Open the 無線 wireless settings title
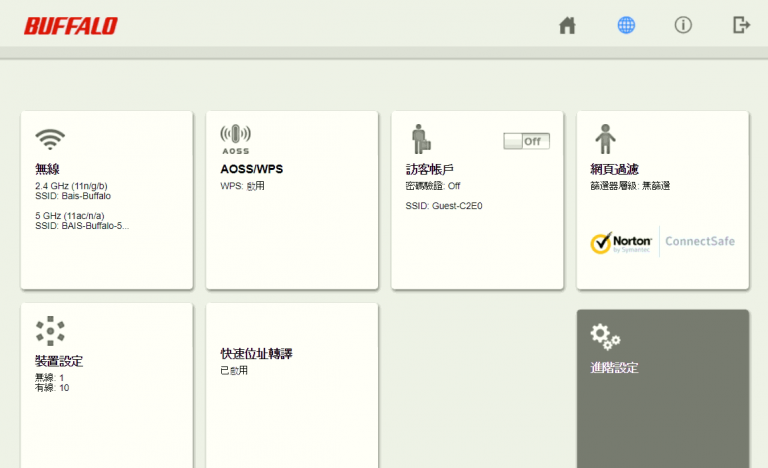This screenshot has height=468, width=768. (x=47, y=169)
